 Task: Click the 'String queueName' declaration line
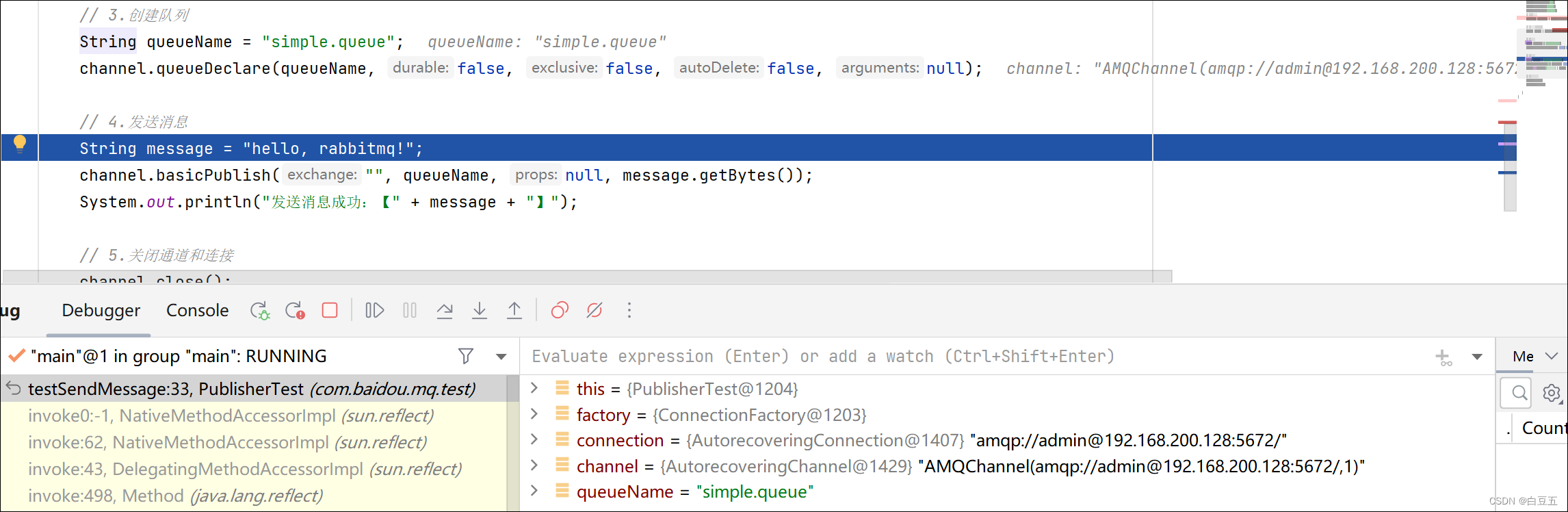click(241, 42)
